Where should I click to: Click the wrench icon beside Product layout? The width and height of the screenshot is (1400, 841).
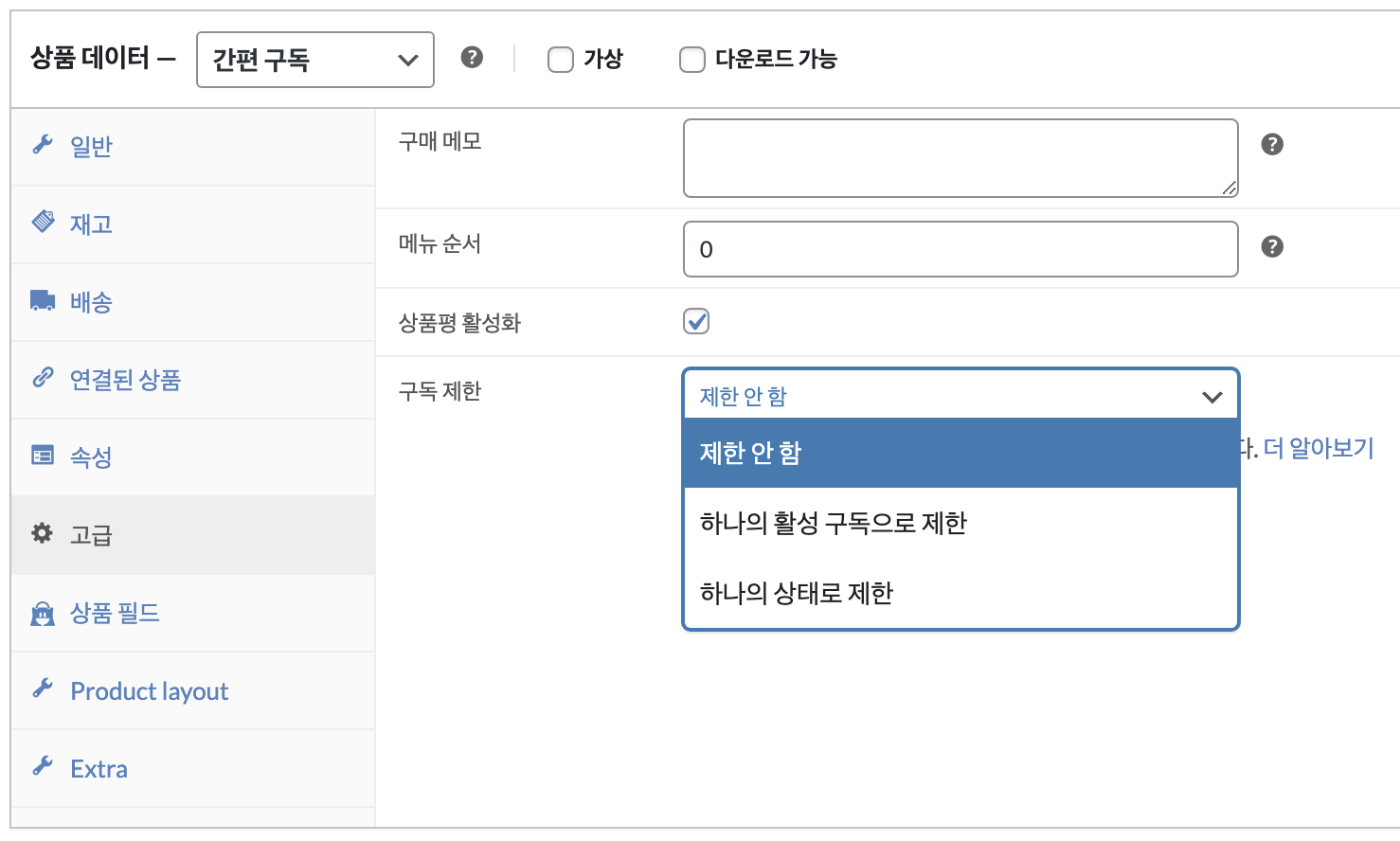point(43,689)
